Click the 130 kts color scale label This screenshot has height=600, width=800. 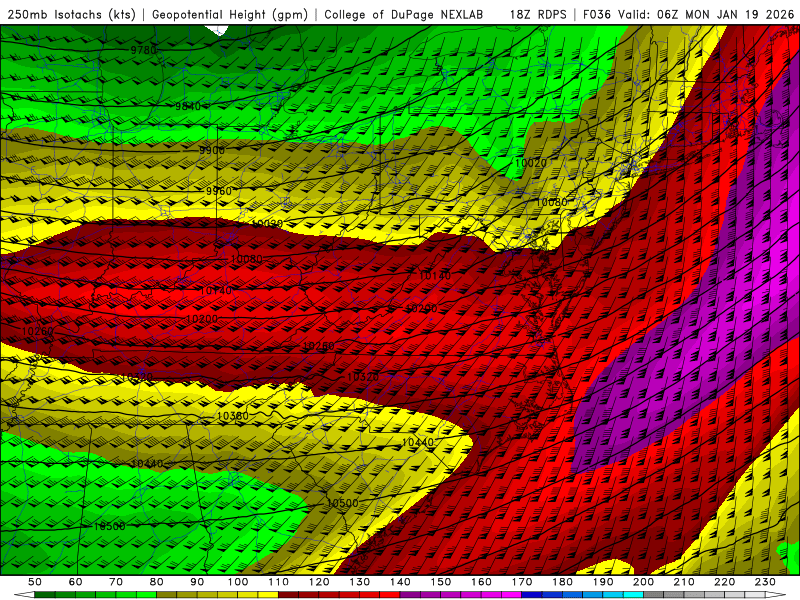(x=360, y=582)
